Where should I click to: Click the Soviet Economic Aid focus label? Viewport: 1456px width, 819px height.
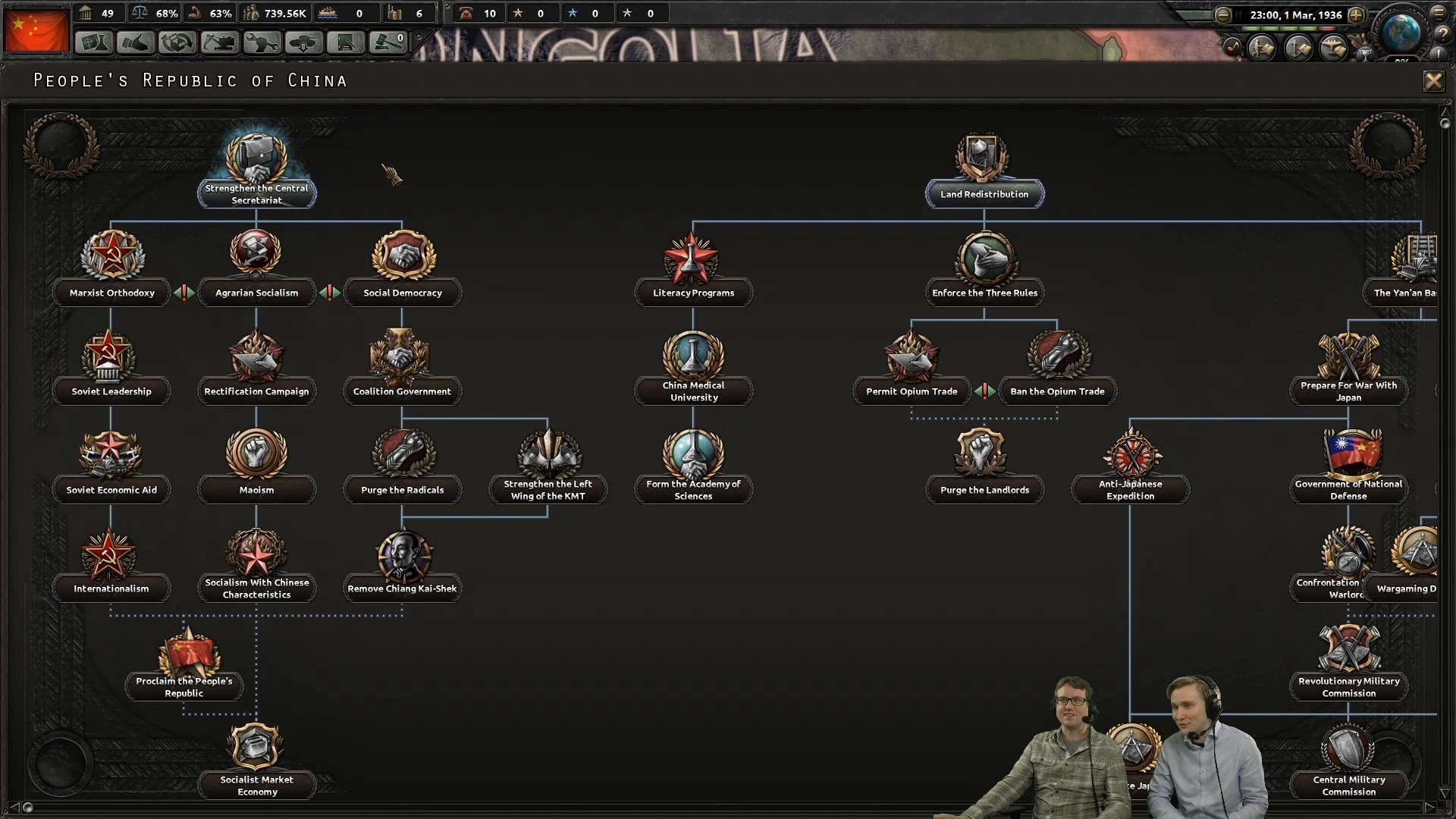coord(111,490)
